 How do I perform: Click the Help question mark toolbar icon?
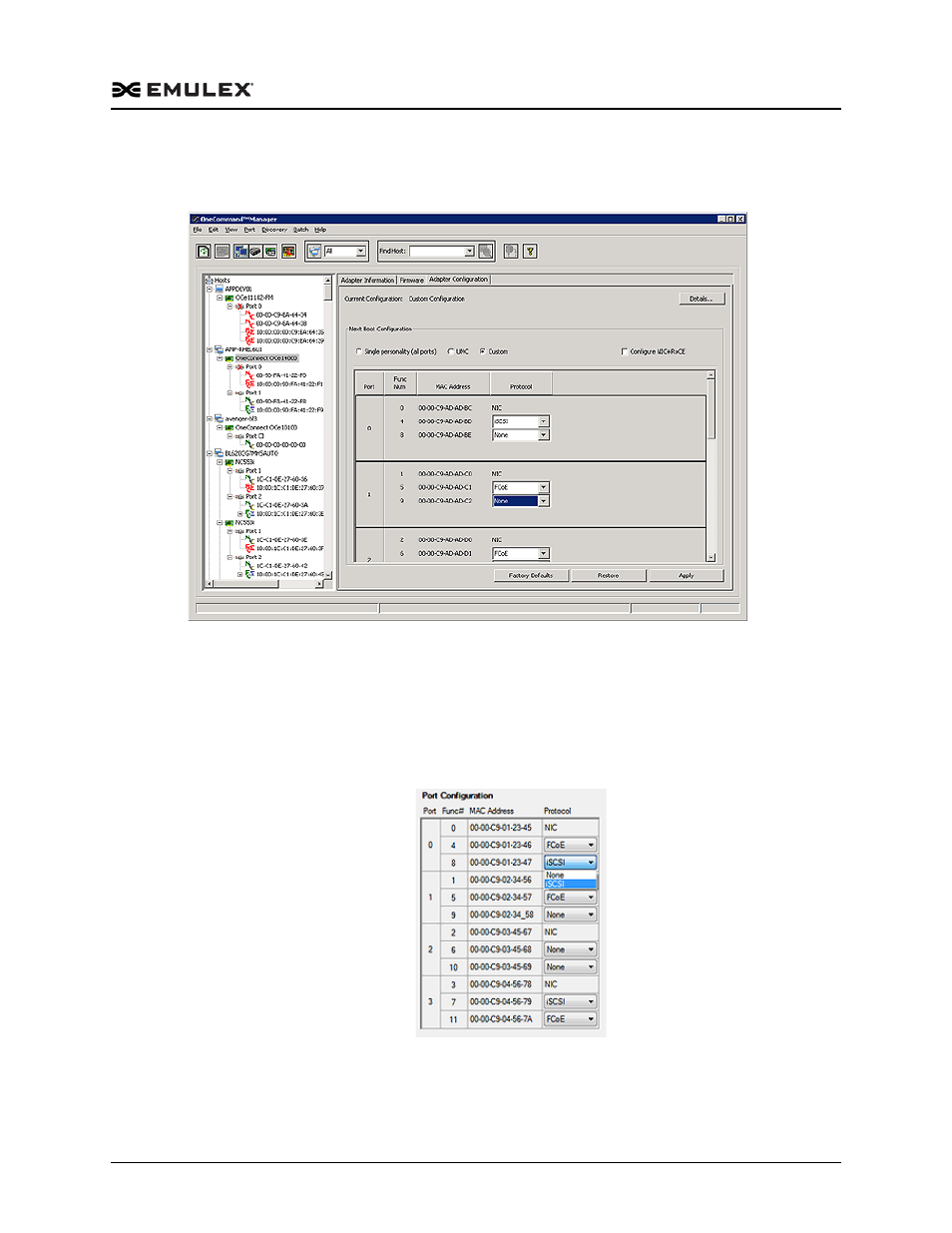530,252
